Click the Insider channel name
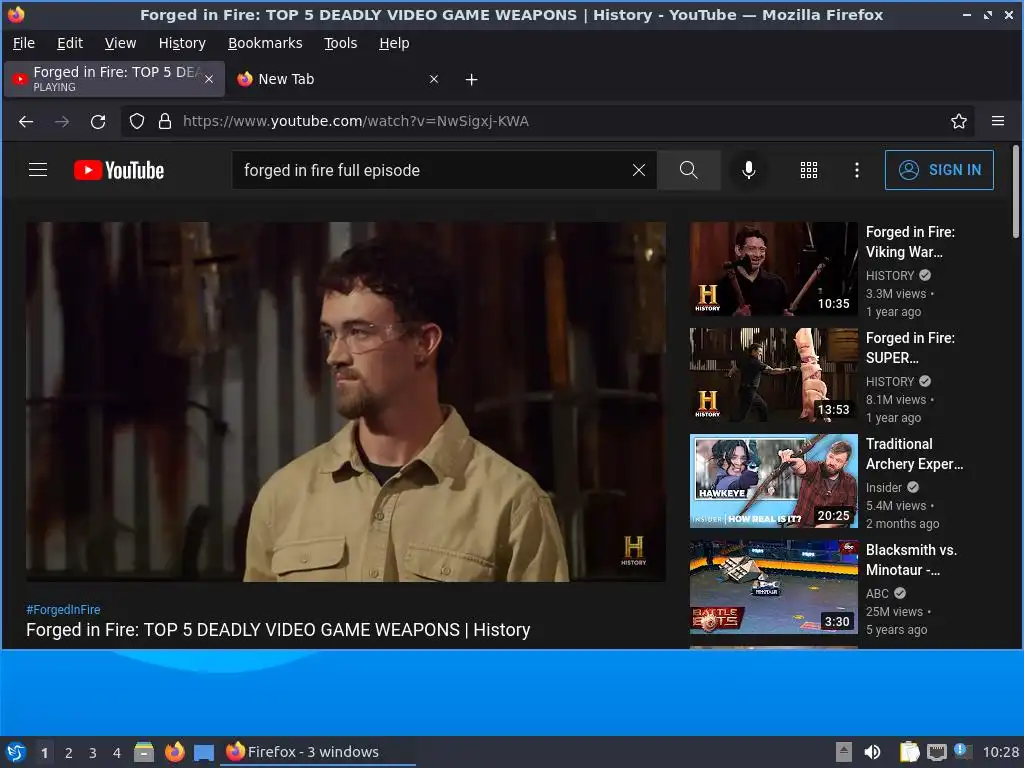 coord(884,487)
